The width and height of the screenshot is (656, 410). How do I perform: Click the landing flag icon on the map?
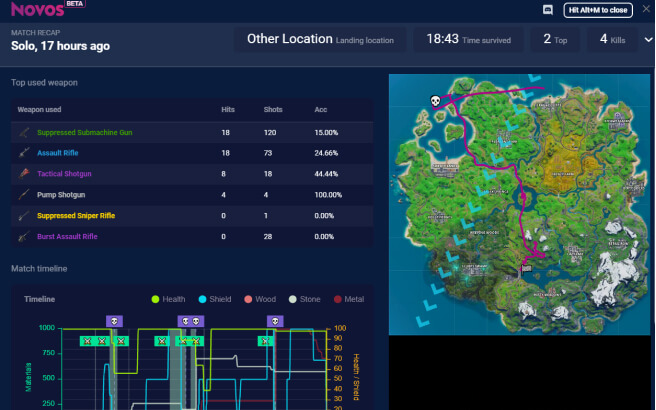(x=526, y=268)
